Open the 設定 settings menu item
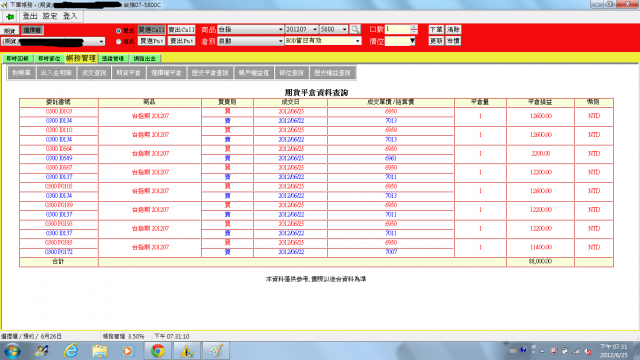The width and height of the screenshot is (640, 360). (x=50, y=16)
